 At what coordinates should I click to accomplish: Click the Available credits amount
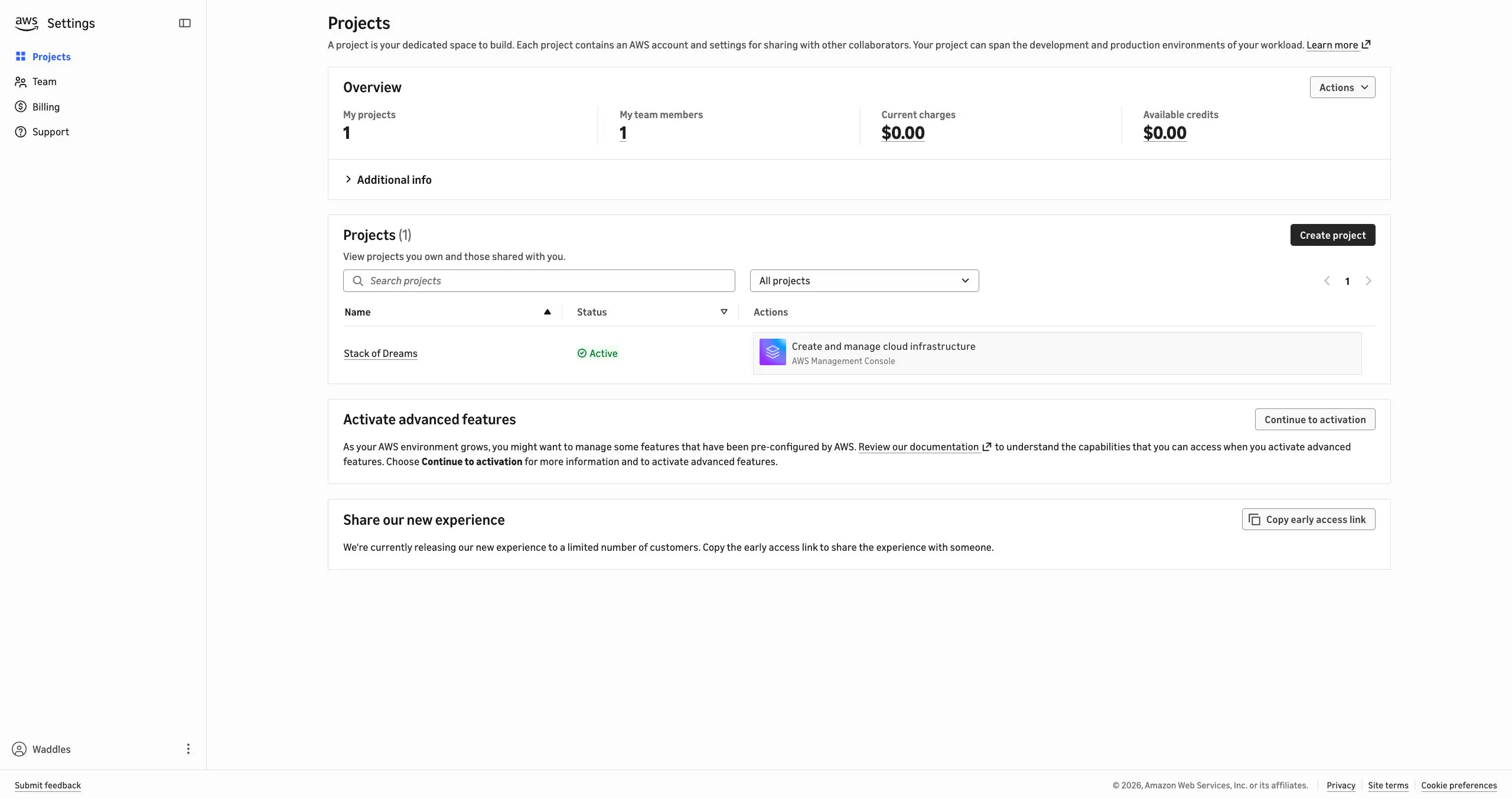pos(1165,133)
